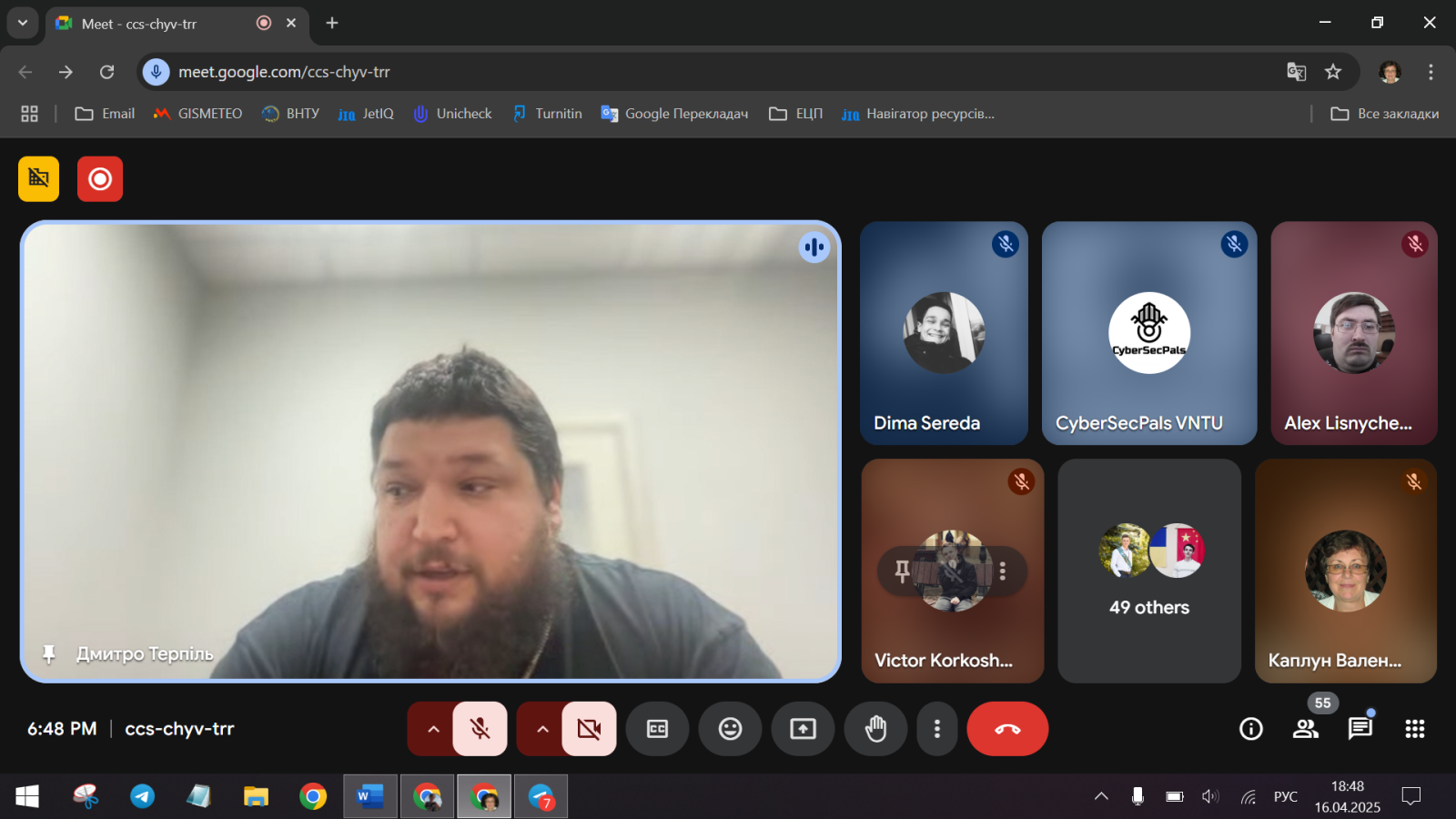The width and height of the screenshot is (1456, 819).
Task: Switch the РУС input language
Action: (x=1286, y=796)
